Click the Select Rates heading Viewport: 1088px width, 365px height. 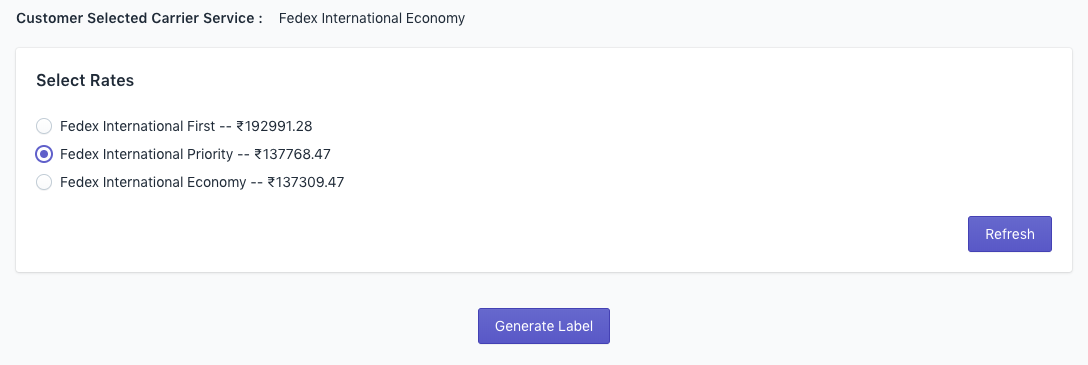85,80
